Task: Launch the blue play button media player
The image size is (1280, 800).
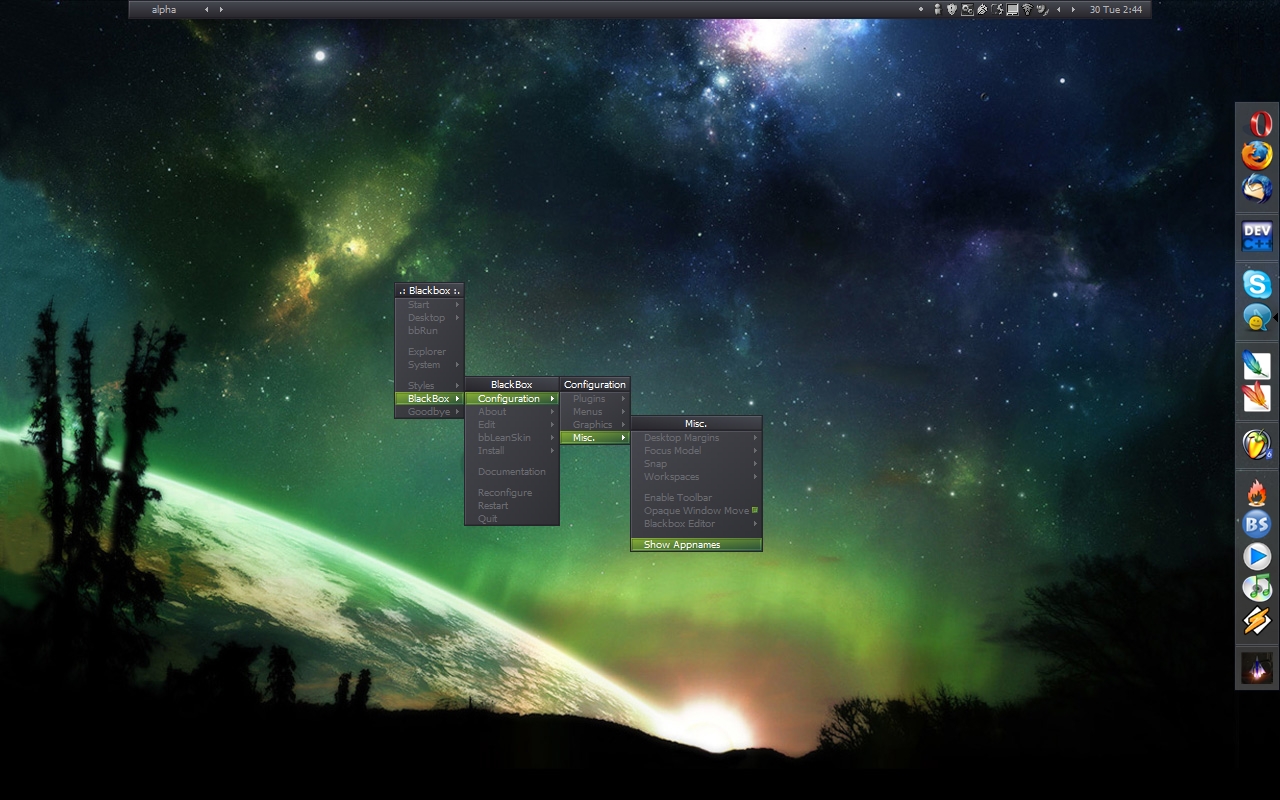Action: point(1257,556)
